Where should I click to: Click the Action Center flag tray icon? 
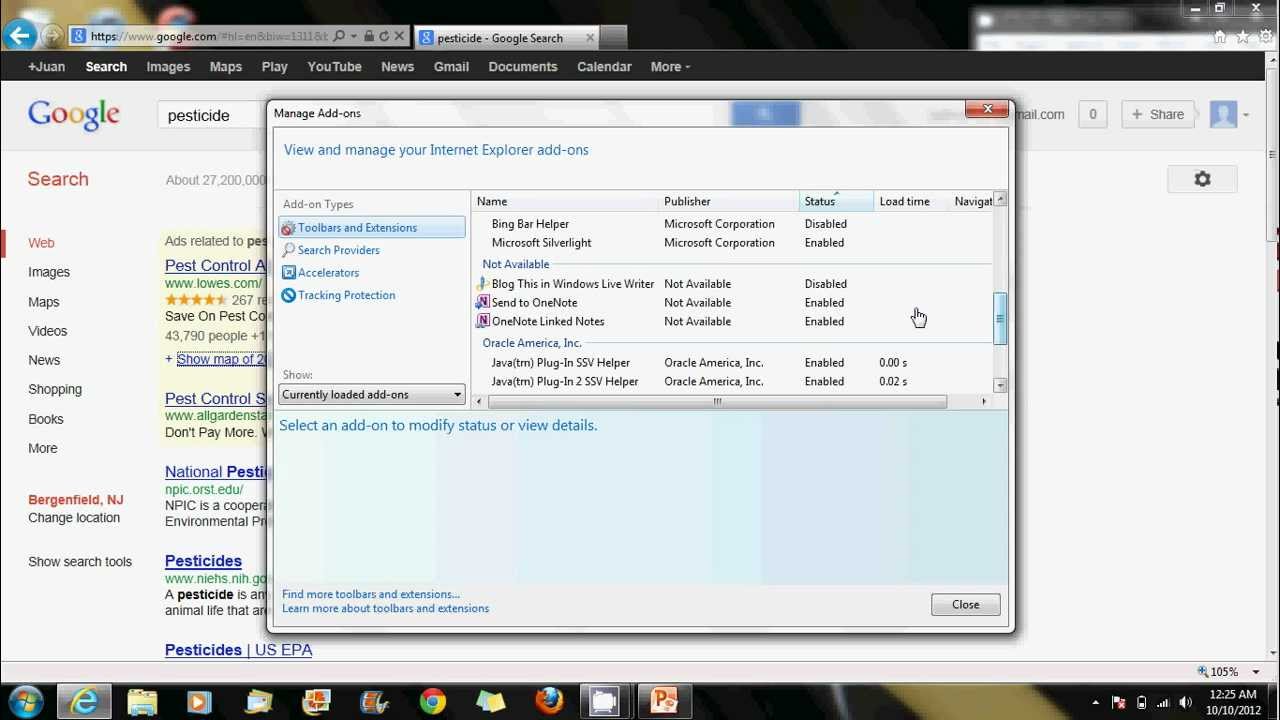coord(1119,702)
